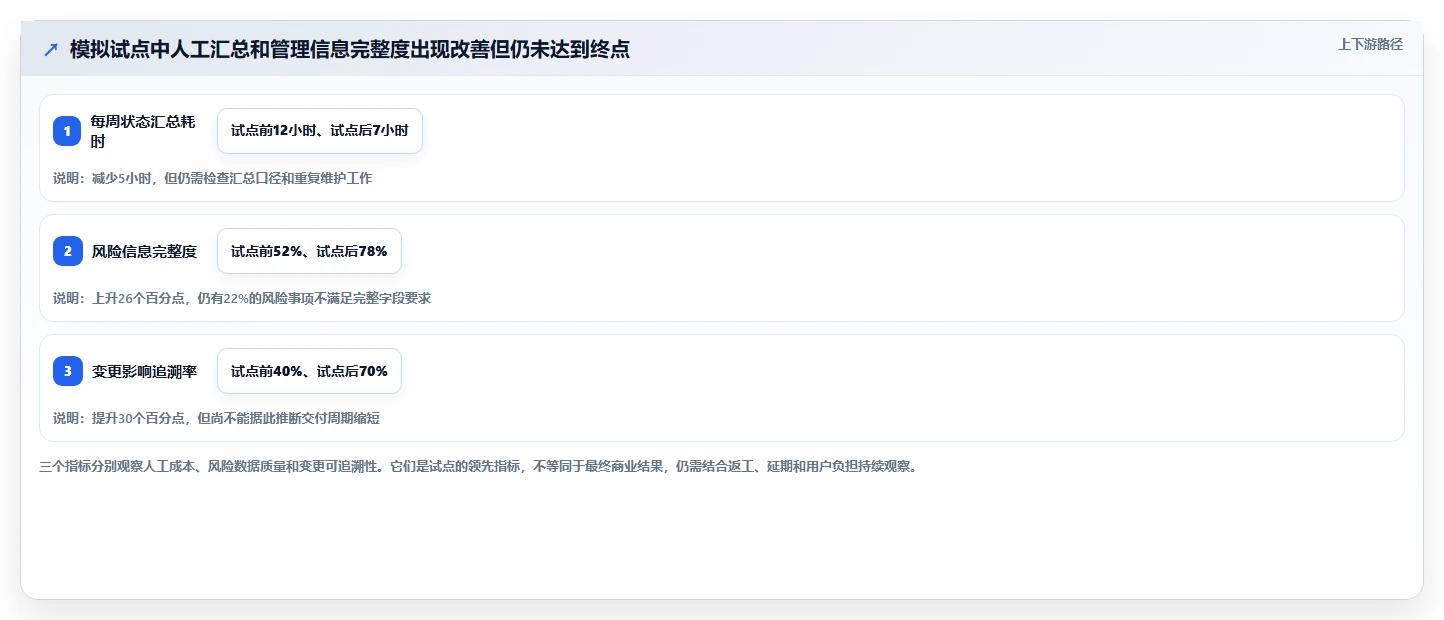Image resolution: width=1444 pixels, height=620 pixels.
Task: Click the note 减少5小时，但仍需检查汇总口径
Action: [x=212, y=178]
